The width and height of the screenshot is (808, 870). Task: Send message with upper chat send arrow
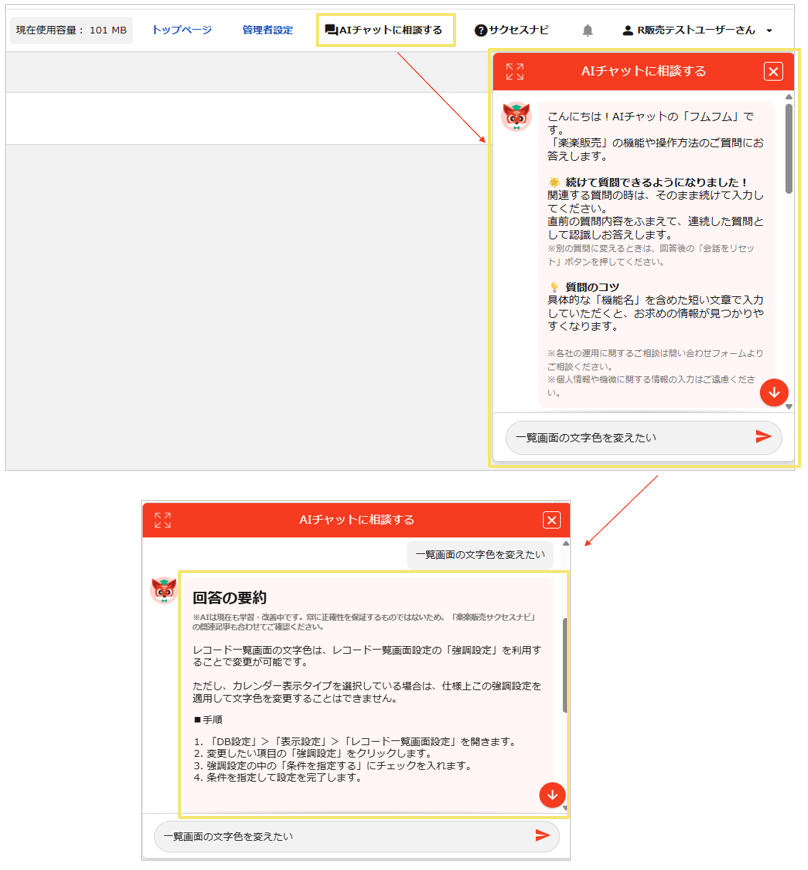click(x=764, y=437)
